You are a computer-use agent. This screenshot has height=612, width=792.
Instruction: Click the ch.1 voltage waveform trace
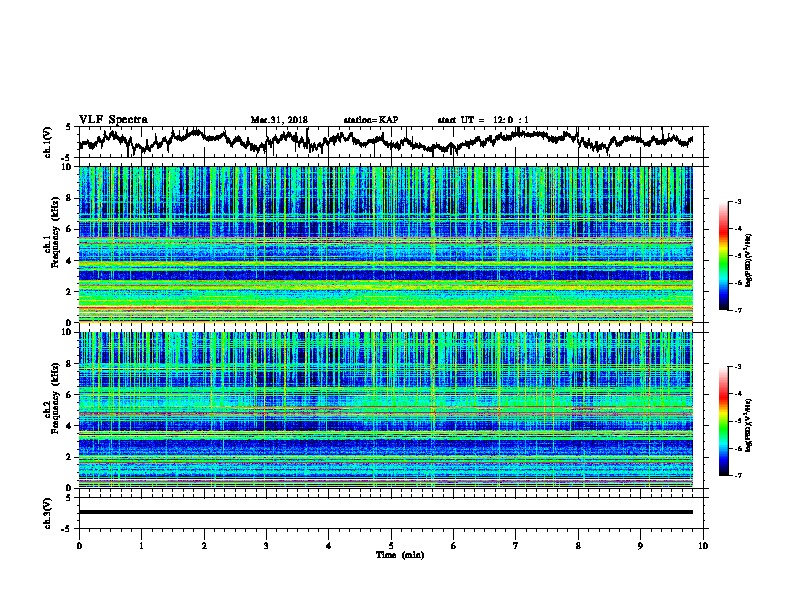tap(385, 140)
